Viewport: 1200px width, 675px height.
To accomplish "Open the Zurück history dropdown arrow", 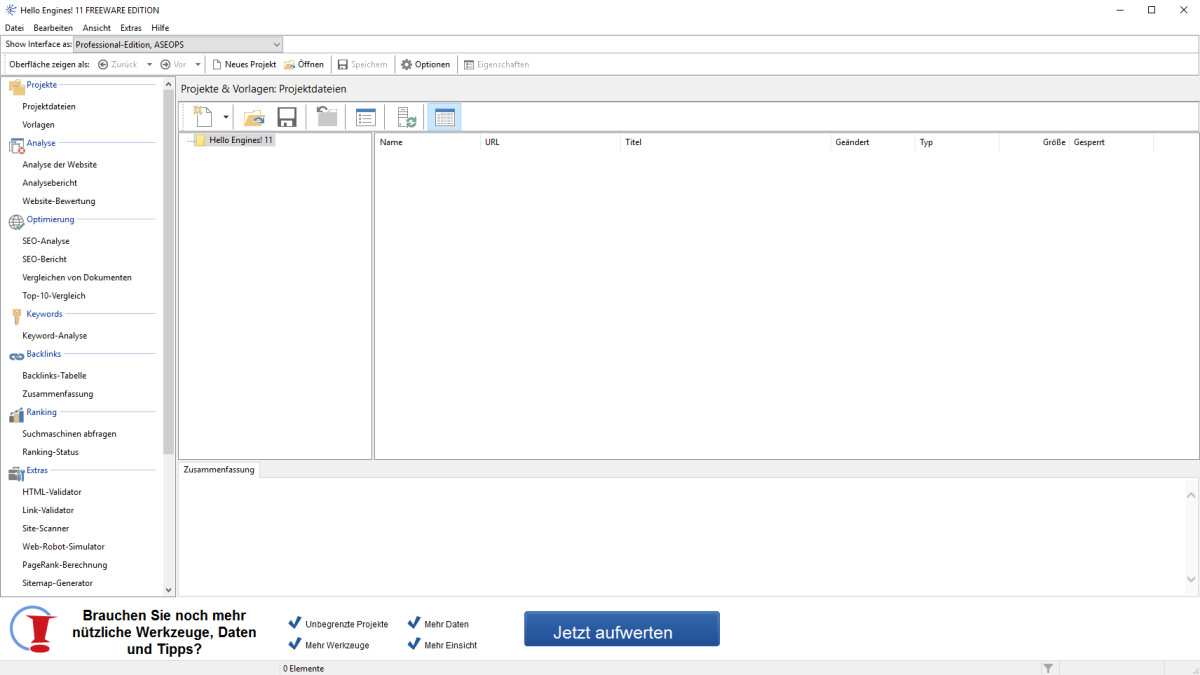I will (150, 64).
